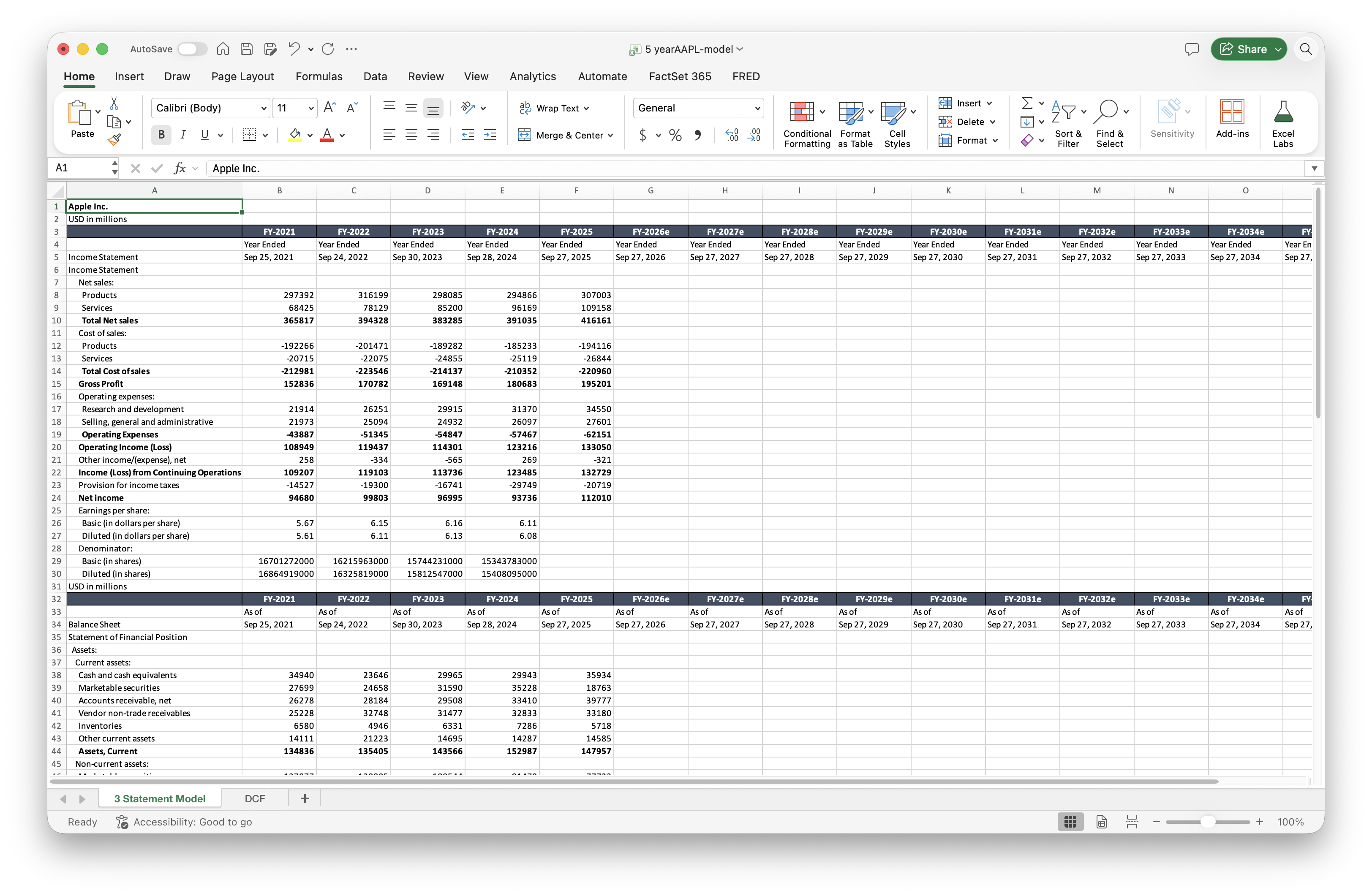Click the Center text alignment icon
Viewport: 1372px width, 896px height.
tap(411, 135)
